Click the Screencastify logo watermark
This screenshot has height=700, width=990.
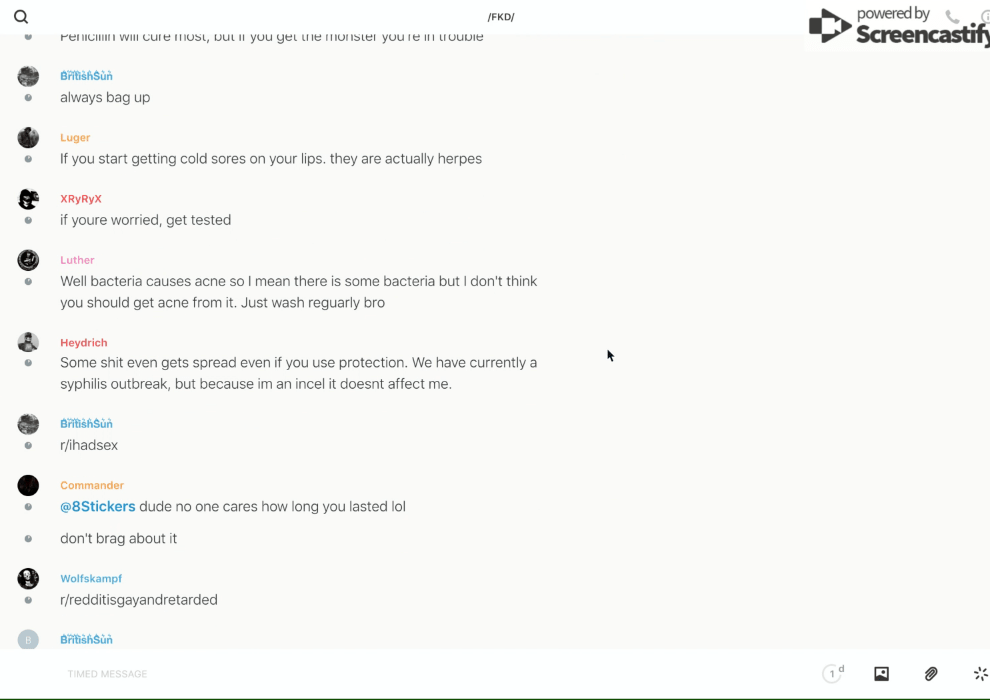coord(897,27)
